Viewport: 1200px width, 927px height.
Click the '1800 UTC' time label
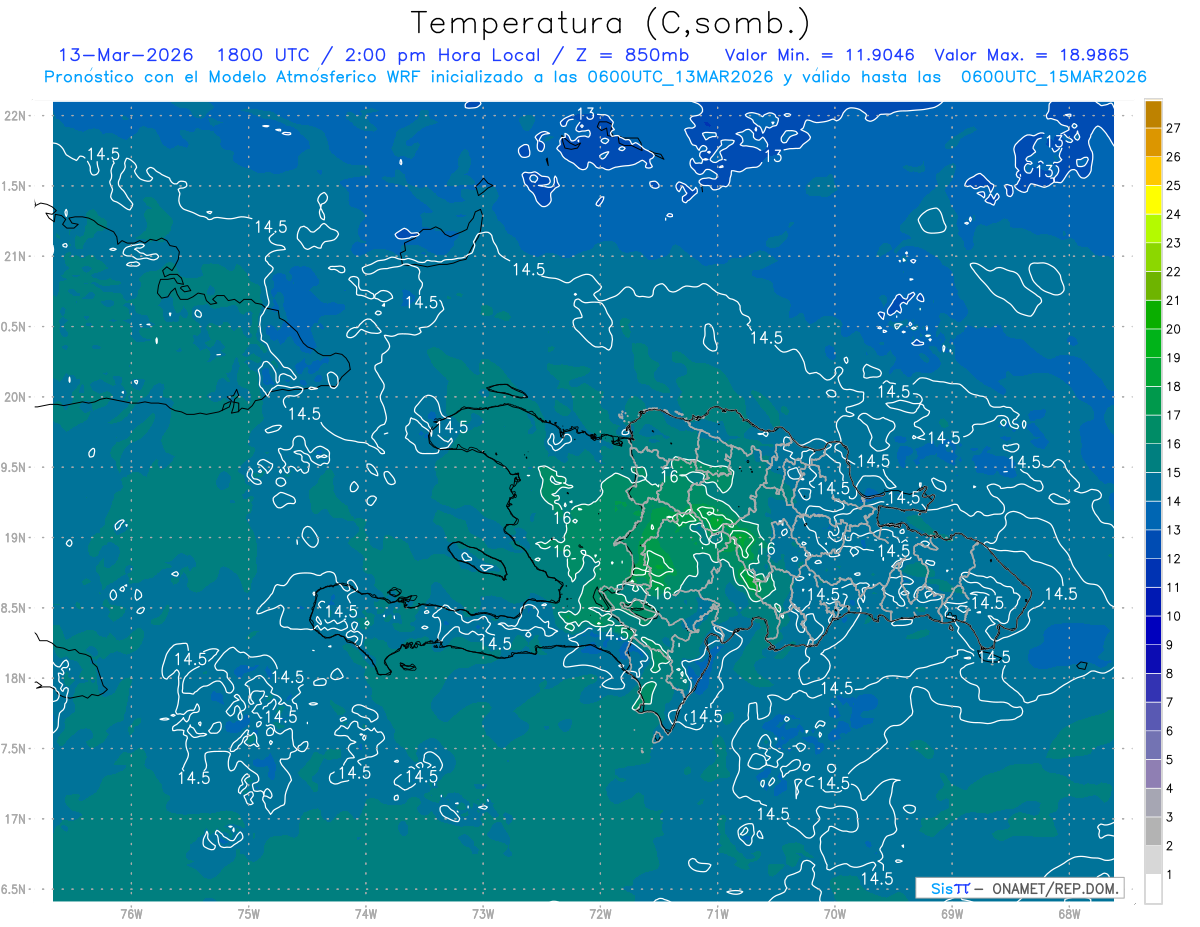point(262,55)
